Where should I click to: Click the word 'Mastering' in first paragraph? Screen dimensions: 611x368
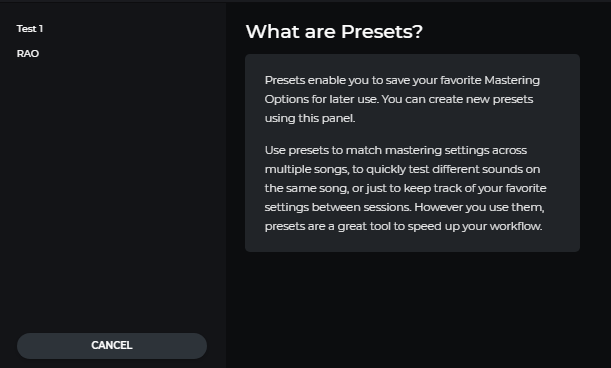click(512, 80)
